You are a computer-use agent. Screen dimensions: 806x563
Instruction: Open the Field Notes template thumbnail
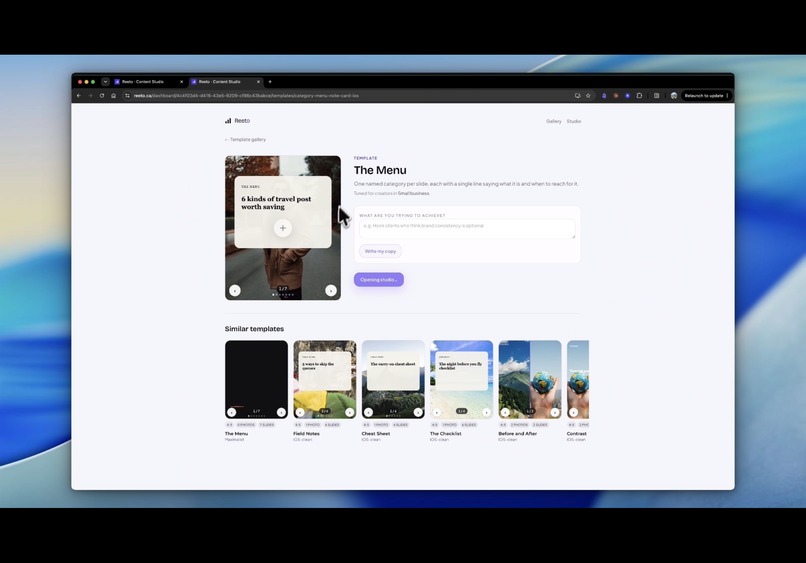(325, 379)
